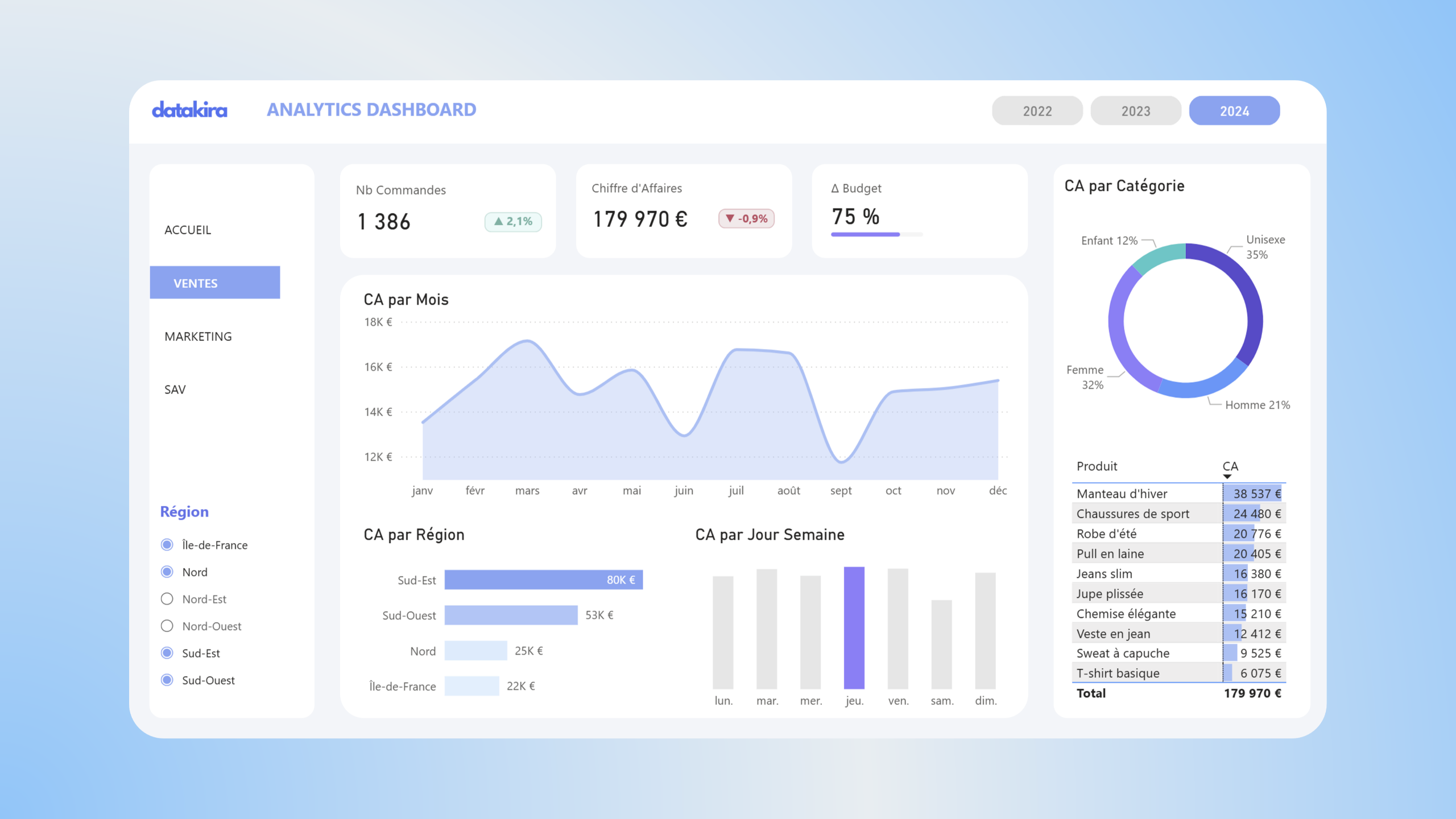This screenshot has height=819, width=1456.
Task: Click the red -0,9% decrease indicator badge
Action: [746, 219]
